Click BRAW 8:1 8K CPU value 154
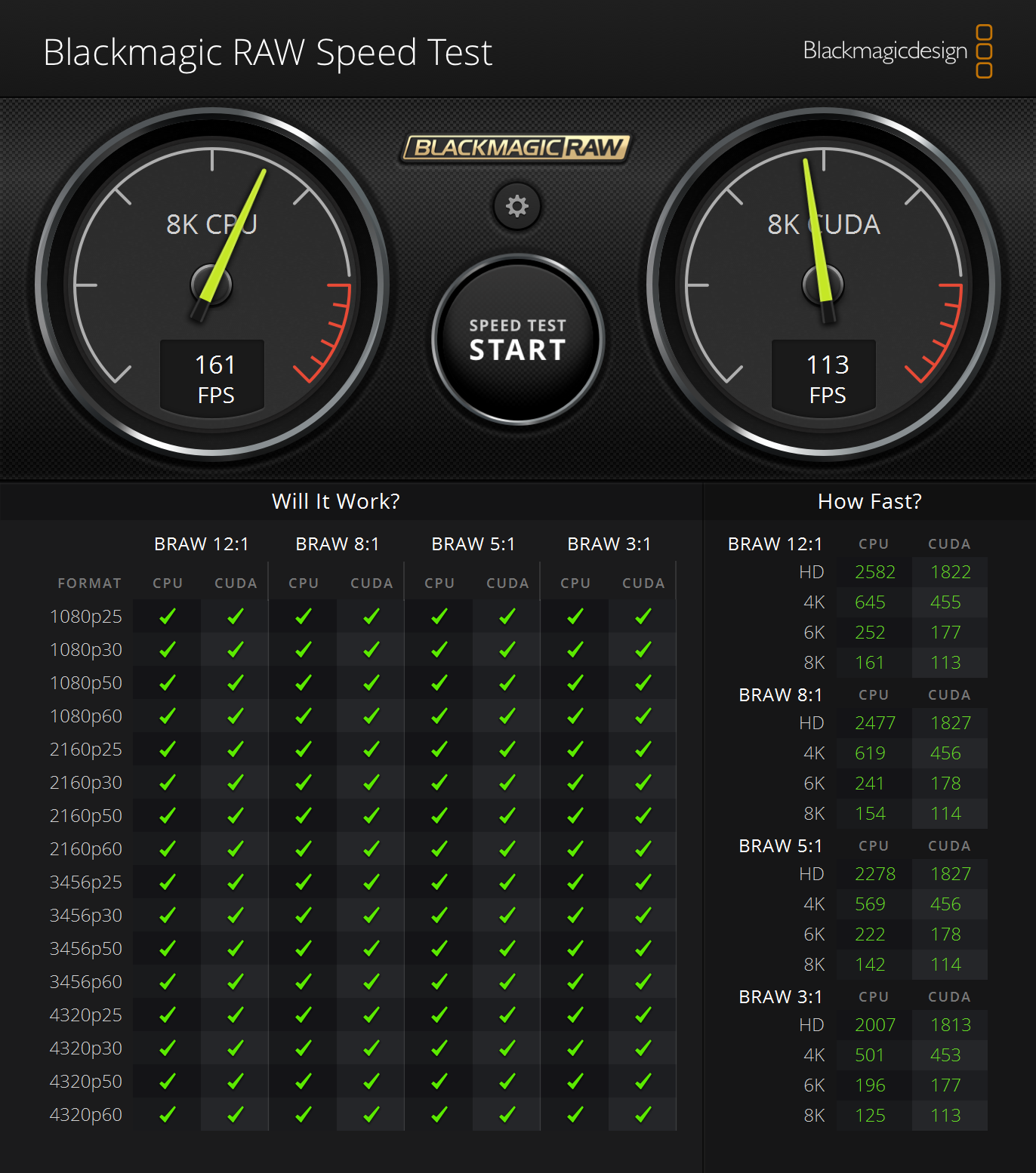 [870, 814]
